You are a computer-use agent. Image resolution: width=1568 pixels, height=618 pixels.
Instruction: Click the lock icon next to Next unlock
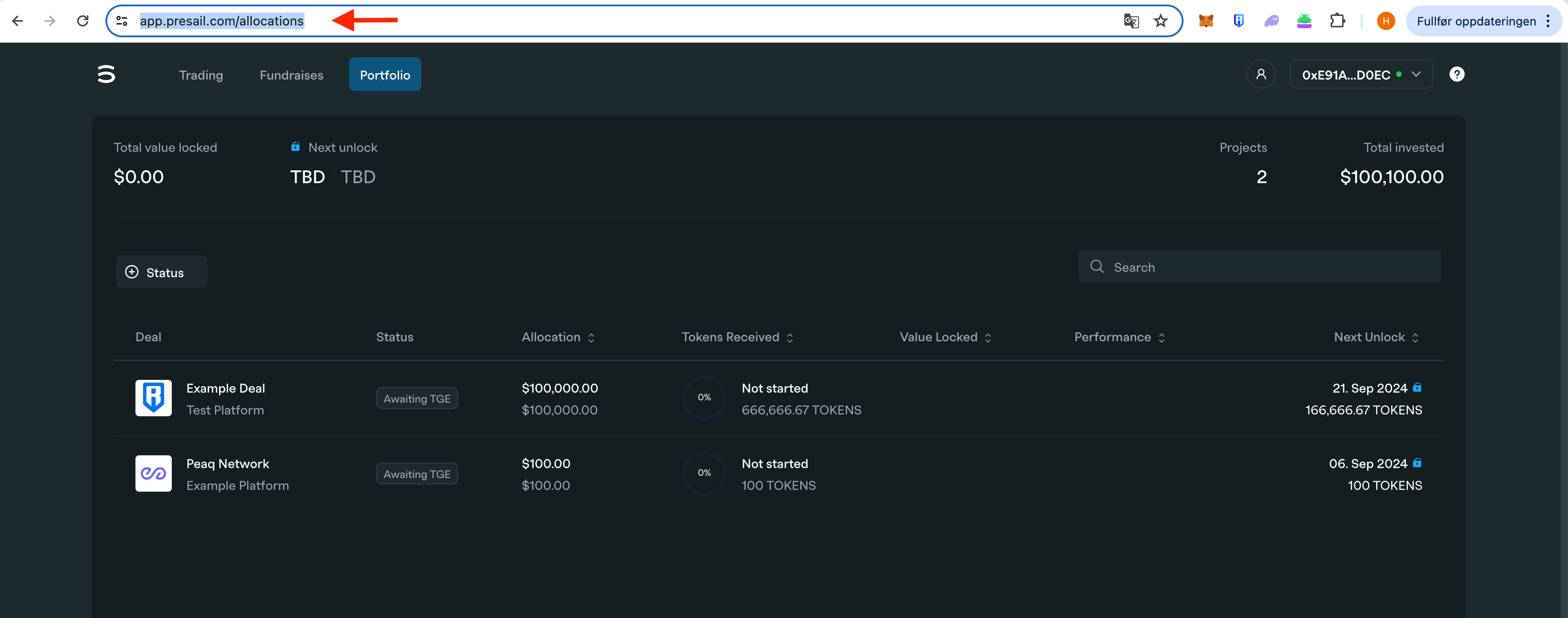click(x=295, y=147)
